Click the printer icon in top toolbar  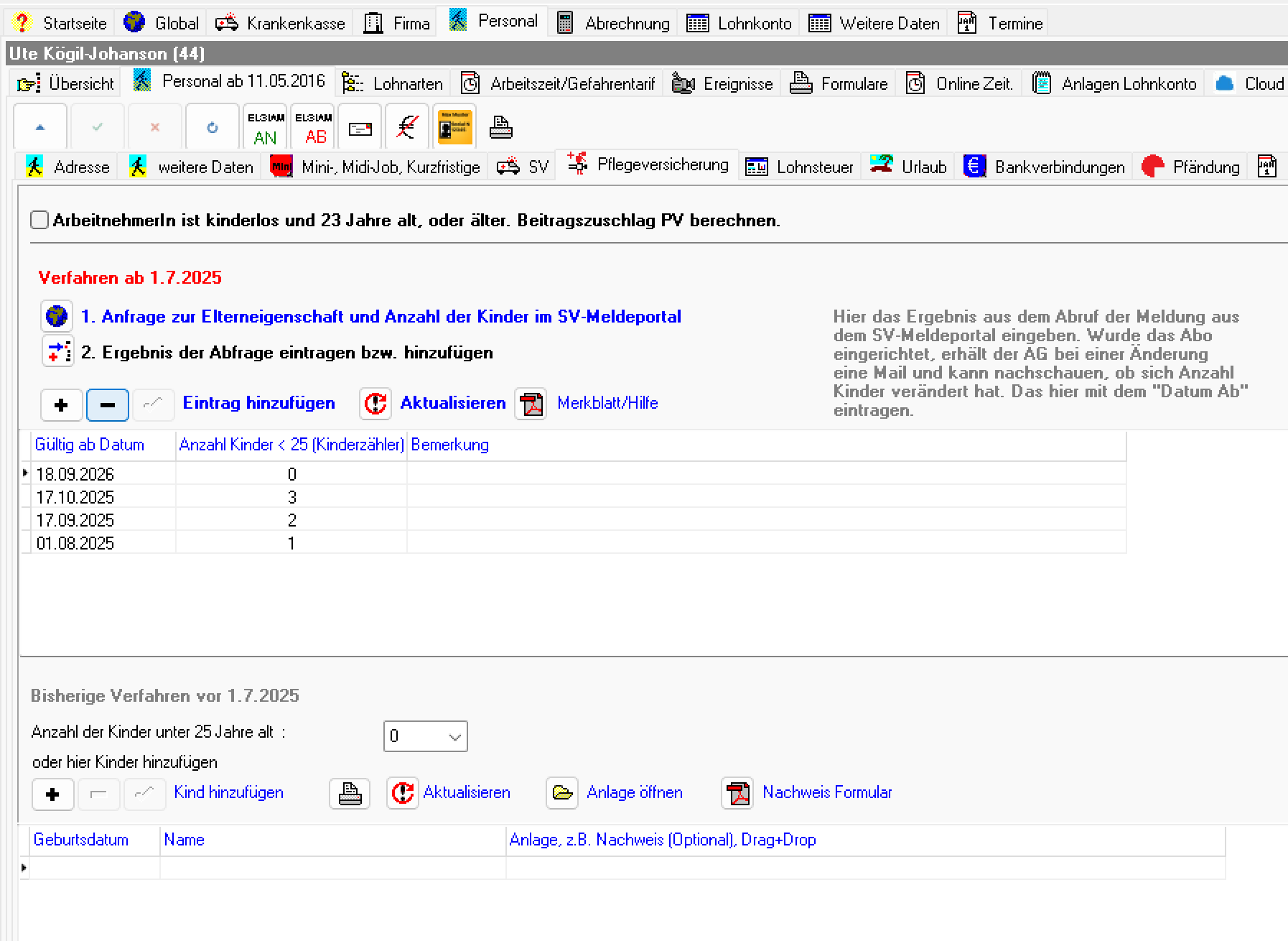tap(500, 127)
